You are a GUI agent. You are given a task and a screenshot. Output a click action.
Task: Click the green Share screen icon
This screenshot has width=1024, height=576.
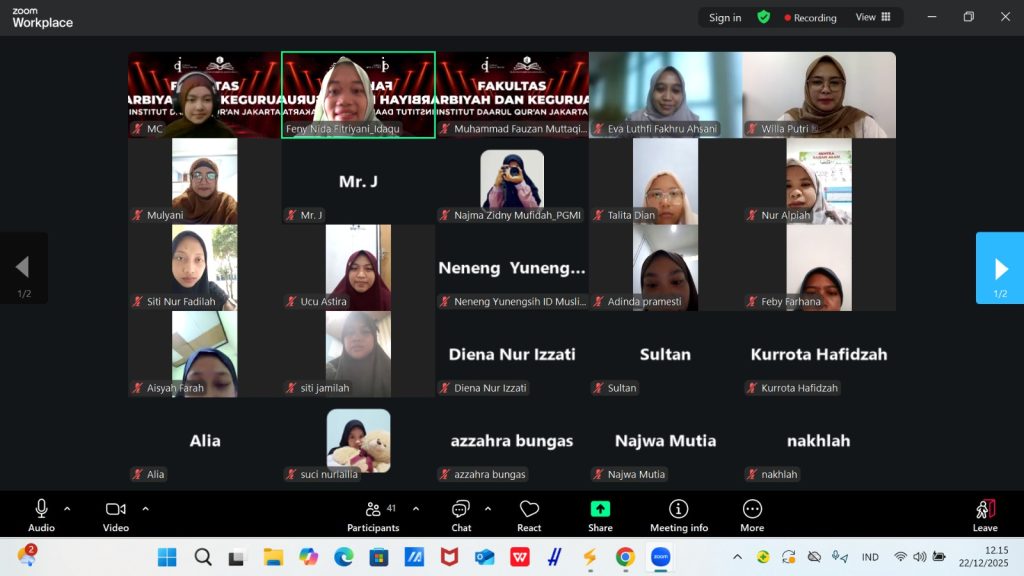click(x=600, y=509)
